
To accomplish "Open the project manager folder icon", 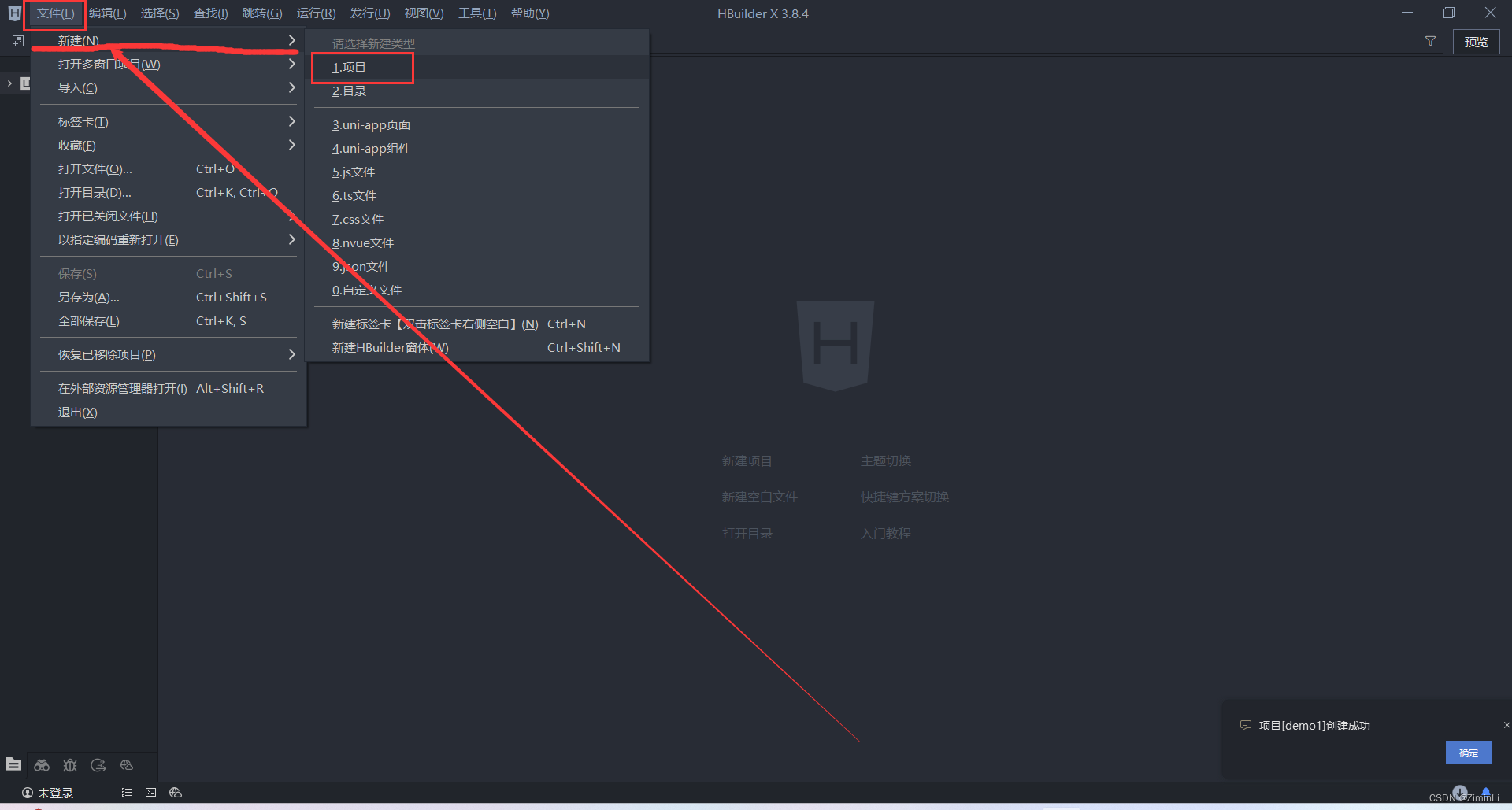I will coord(13,764).
